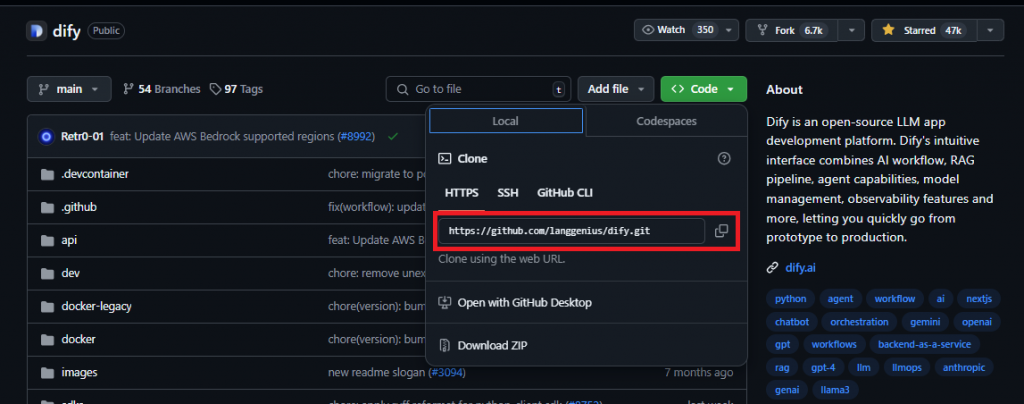Click the Go to file search field
Viewport: 1024px width, 404px height.
click(x=478, y=89)
